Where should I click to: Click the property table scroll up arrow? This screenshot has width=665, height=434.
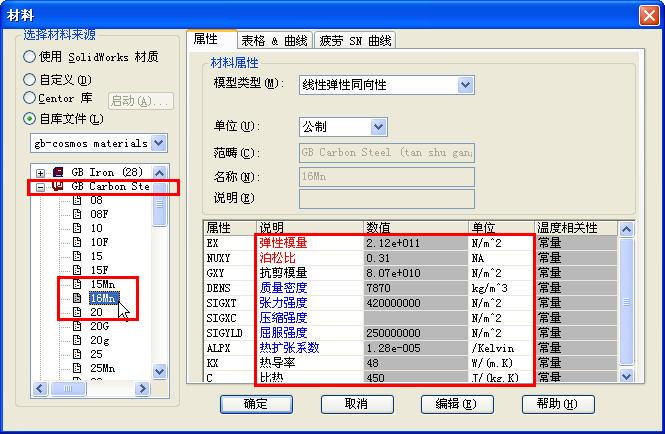[626, 229]
